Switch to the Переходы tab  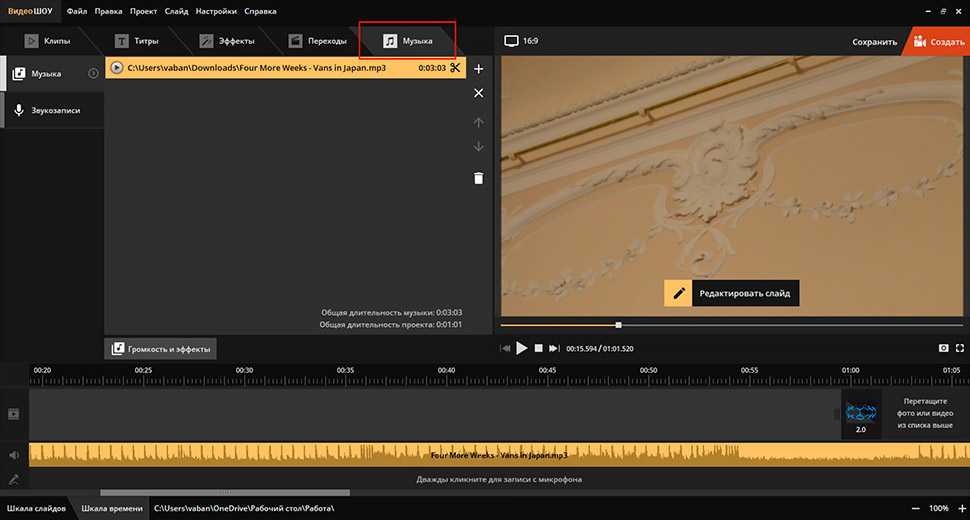pos(318,41)
